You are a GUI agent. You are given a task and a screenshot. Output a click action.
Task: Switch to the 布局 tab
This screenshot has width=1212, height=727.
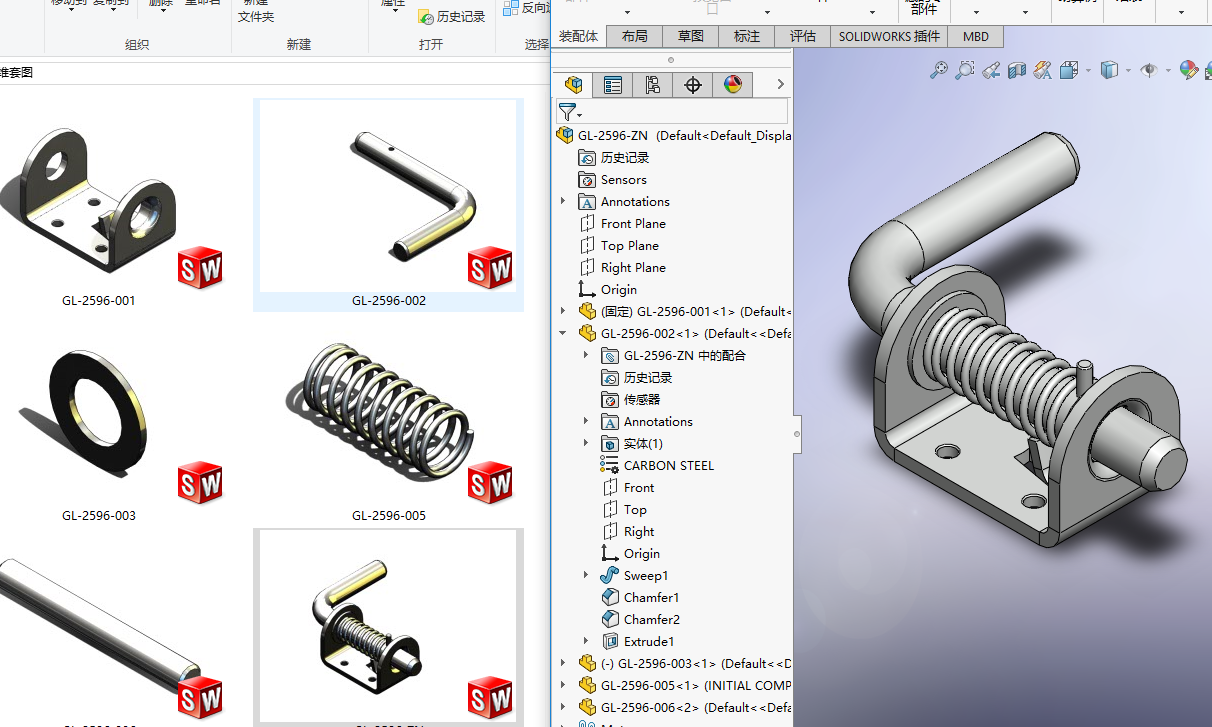(634, 36)
